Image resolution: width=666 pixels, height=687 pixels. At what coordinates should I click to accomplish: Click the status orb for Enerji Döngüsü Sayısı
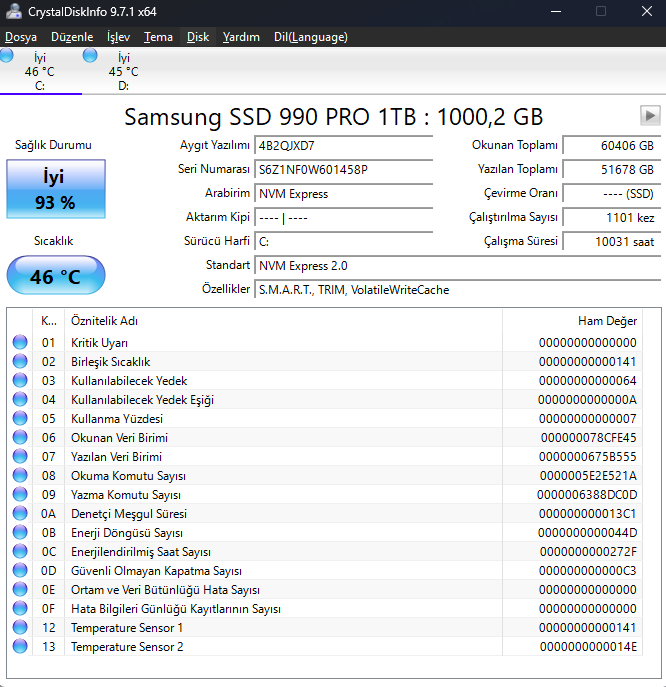20,532
